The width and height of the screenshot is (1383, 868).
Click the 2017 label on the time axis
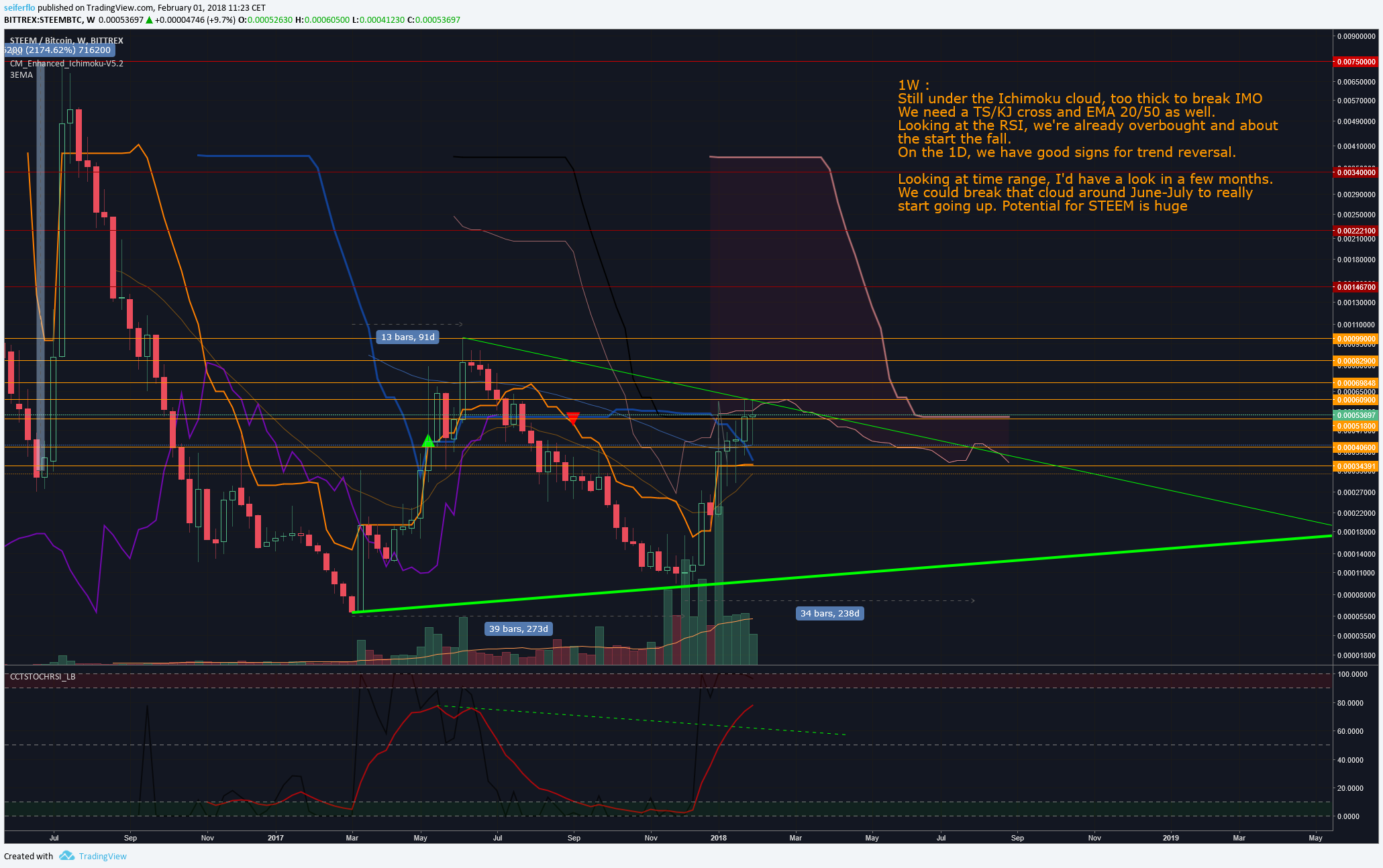[x=275, y=837]
